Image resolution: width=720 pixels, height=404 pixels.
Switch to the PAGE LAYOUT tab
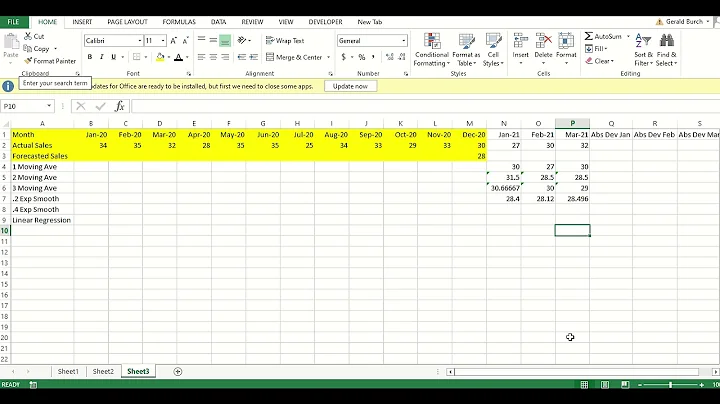[x=128, y=22]
